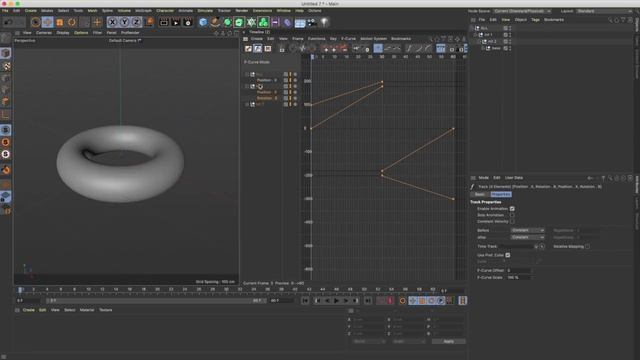Image resolution: width=640 pixels, height=360 pixels.
Task: Click the Polygons mode icon
Action: tap(6, 102)
